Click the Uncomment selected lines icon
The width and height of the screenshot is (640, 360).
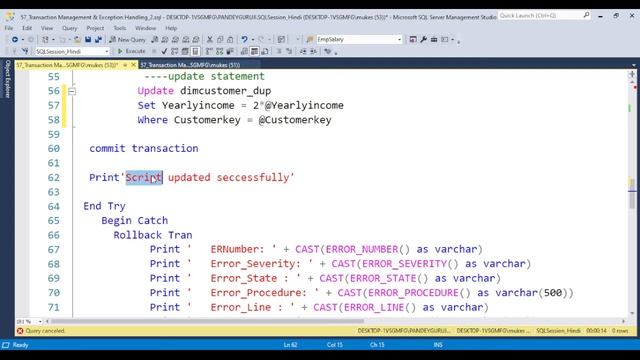289,51
